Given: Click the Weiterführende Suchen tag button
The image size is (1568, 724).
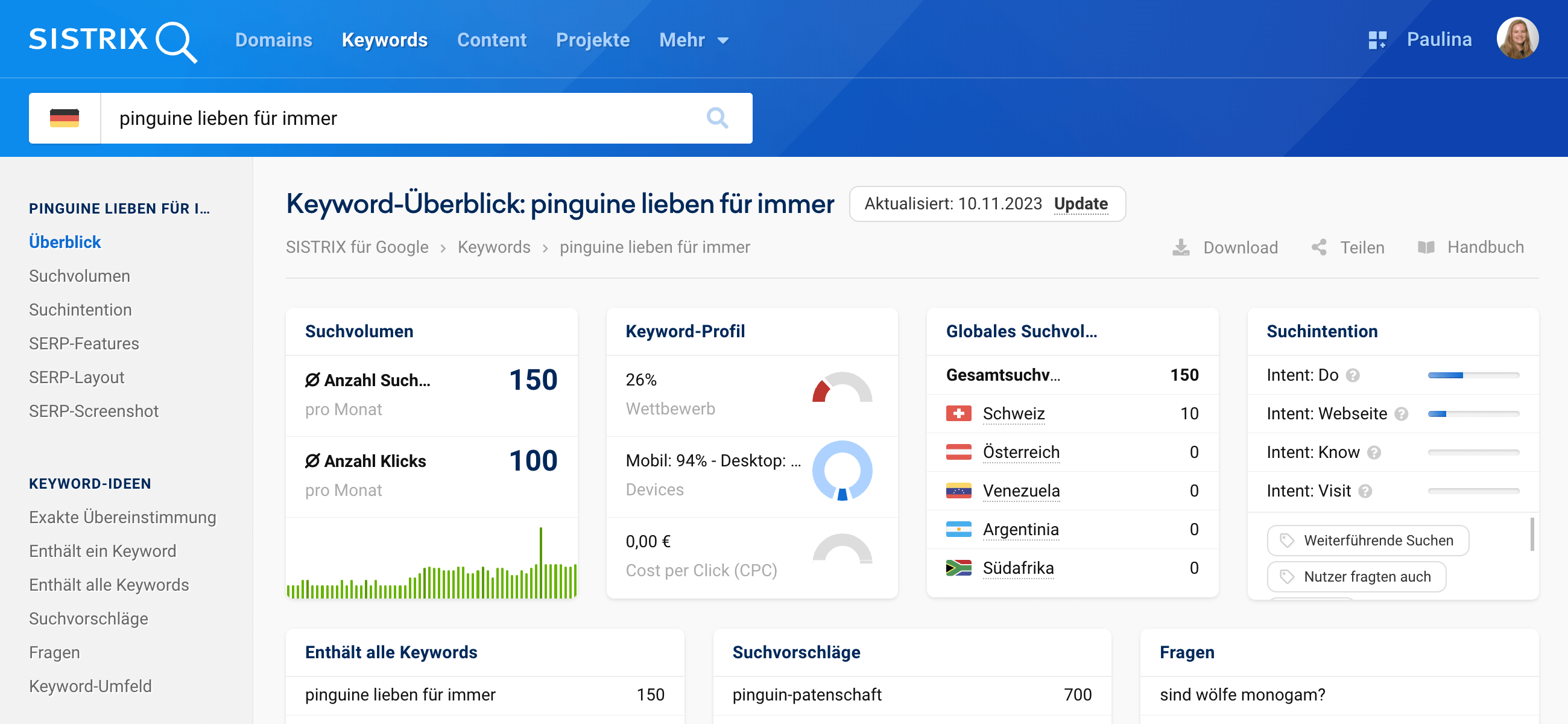Looking at the screenshot, I should (x=1367, y=540).
